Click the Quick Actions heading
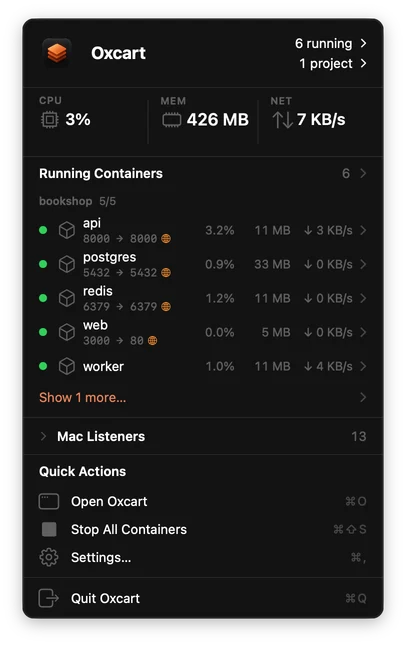The width and height of the screenshot is (406, 645). (82, 471)
